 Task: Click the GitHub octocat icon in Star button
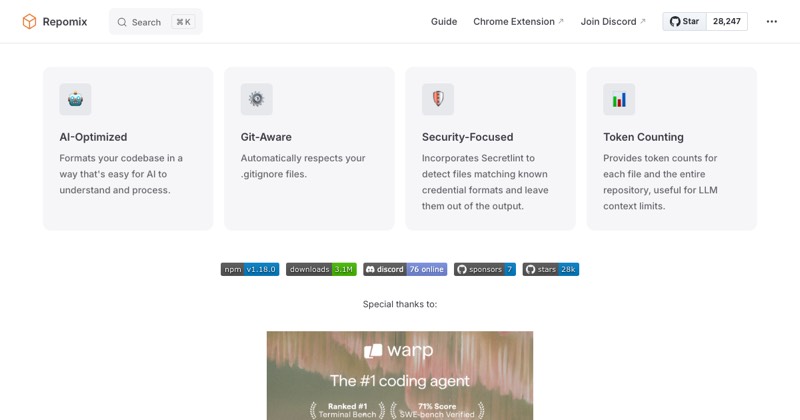coord(675,21)
